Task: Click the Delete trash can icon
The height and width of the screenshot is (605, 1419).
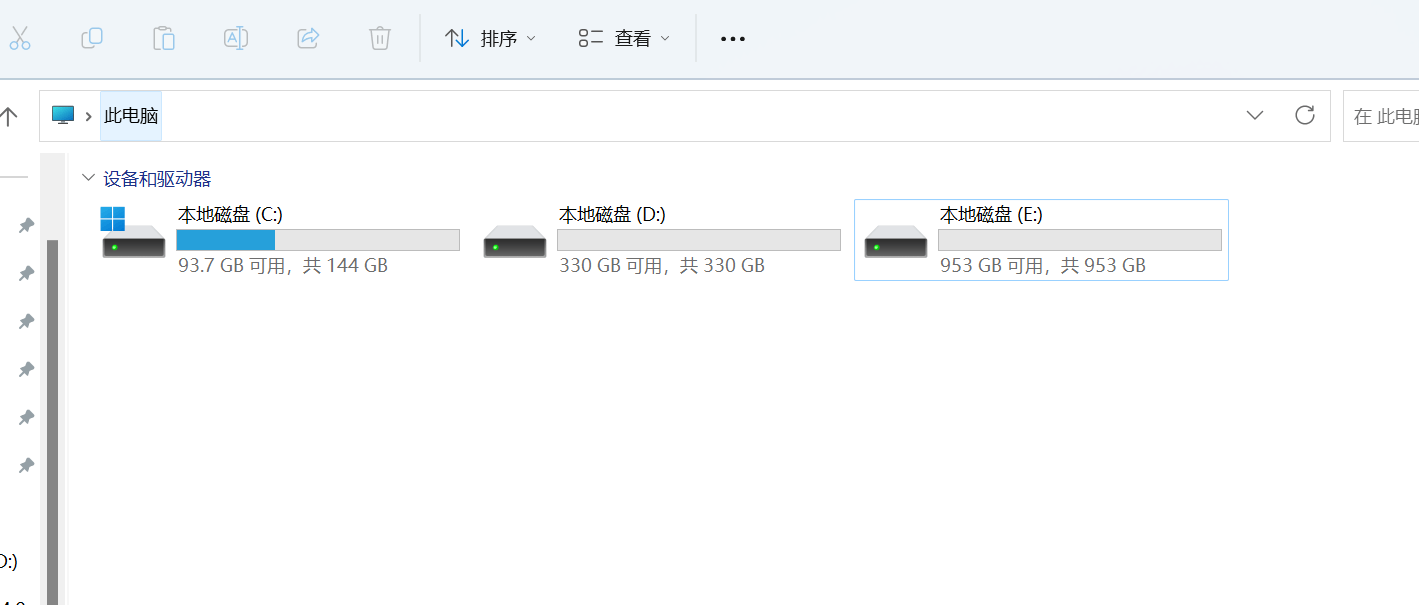Action: point(380,38)
